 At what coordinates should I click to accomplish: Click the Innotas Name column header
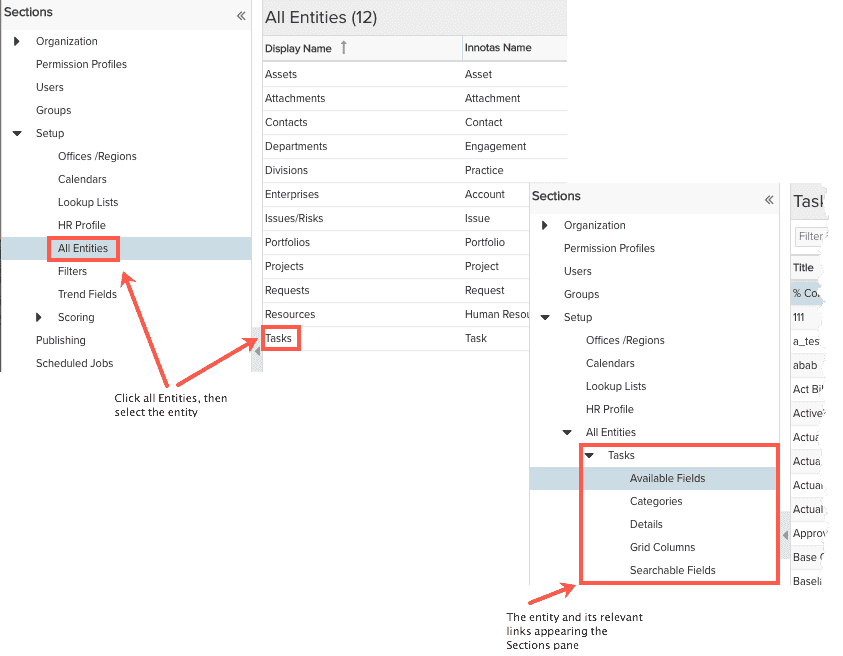click(498, 48)
